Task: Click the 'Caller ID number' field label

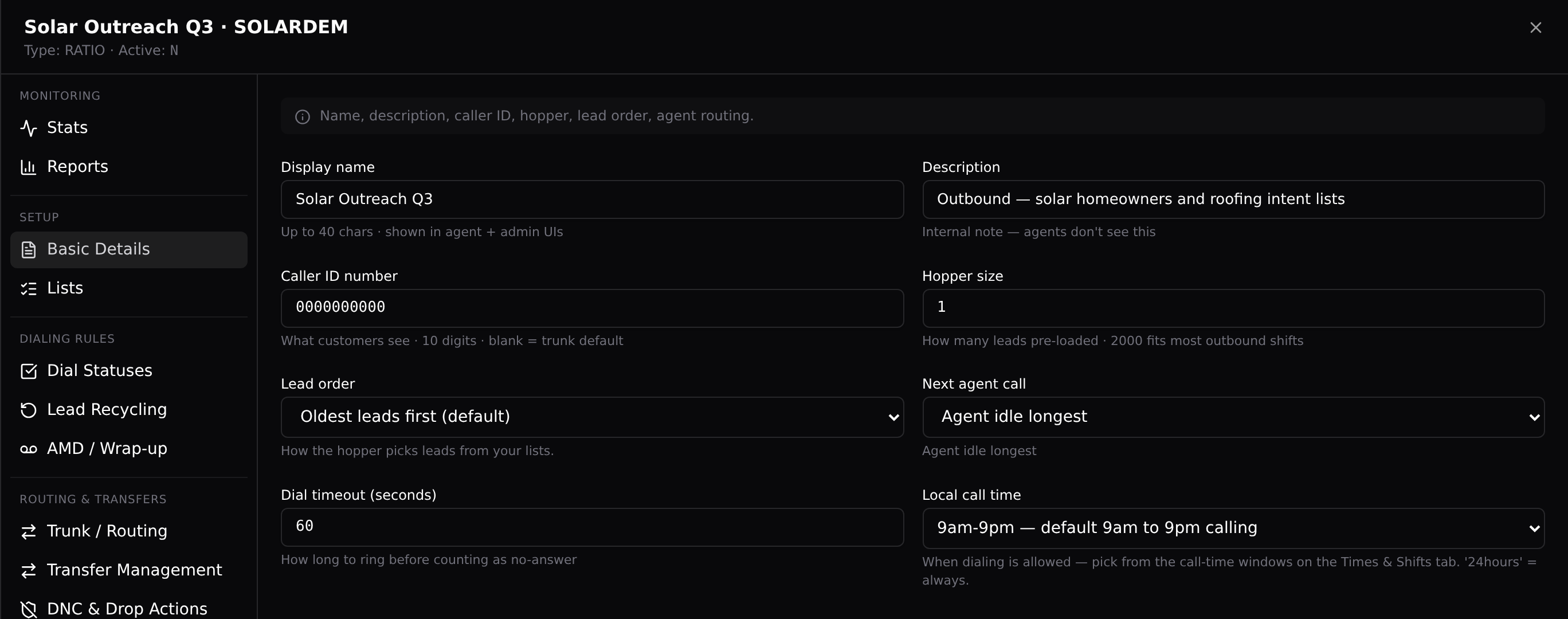Action: (339, 276)
